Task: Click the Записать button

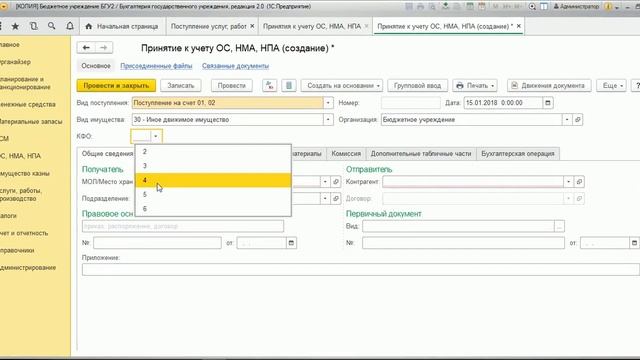Action: point(180,85)
